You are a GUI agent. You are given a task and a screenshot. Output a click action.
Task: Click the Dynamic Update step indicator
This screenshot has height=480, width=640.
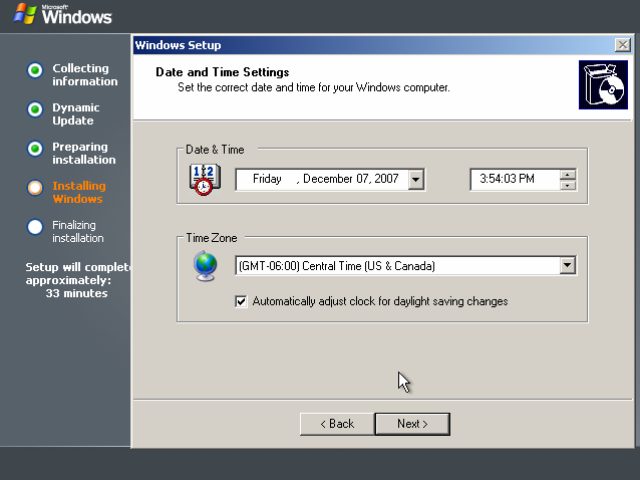(x=35, y=109)
